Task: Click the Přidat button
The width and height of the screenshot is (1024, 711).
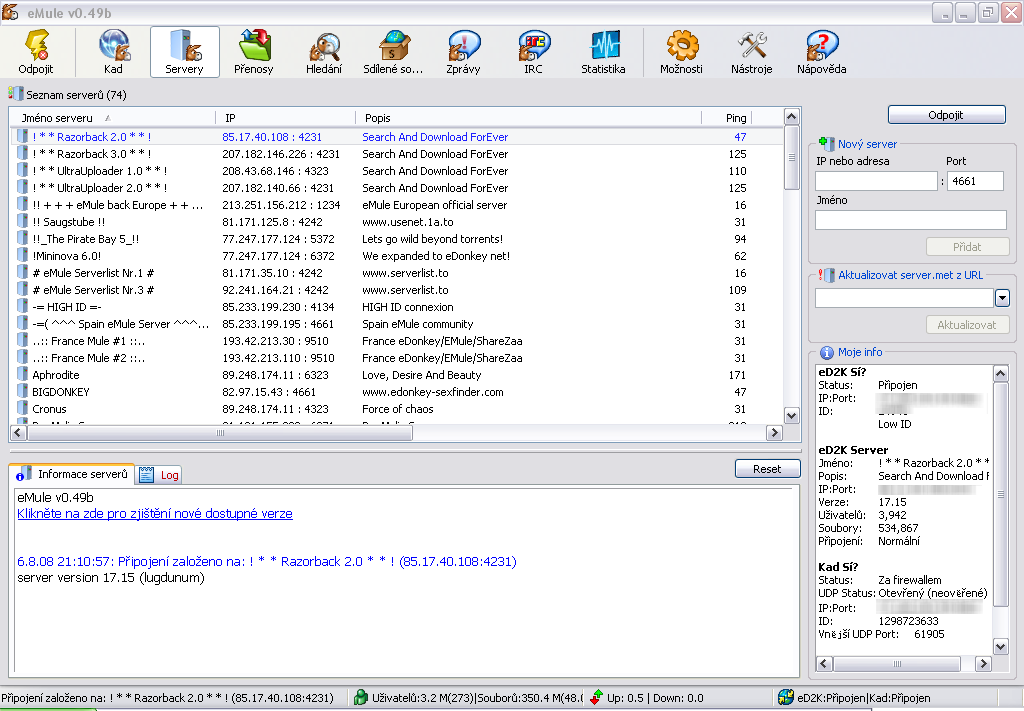Action: [x=967, y=247]
